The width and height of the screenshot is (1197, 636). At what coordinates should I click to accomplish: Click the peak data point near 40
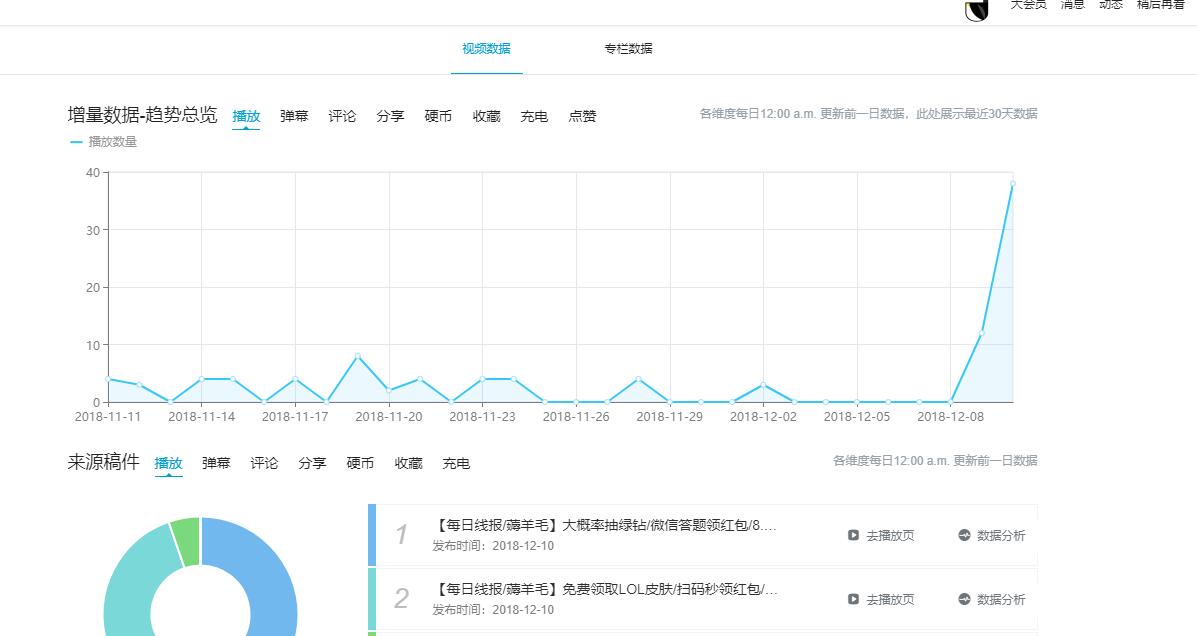(1012, 184)
